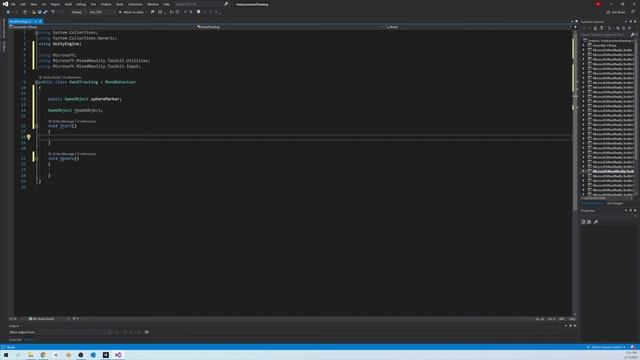Image resolution: width=640 pixels, height=360 pixels.
Task: Click the Save toolbar icon
Action: tap(40, 12)
